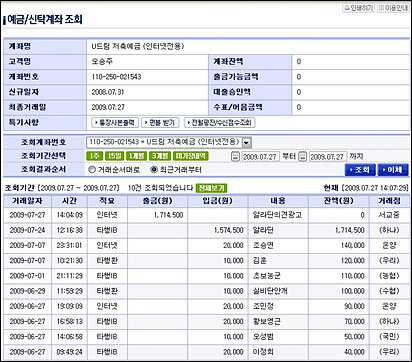Select the 1주 period button
The image size is (412, 362).
click(x=95, y=156)
